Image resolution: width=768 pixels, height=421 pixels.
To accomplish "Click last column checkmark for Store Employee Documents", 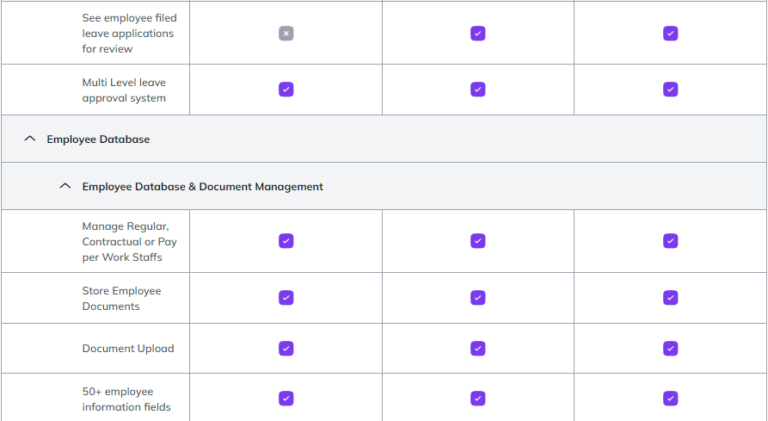I will (670, 298).
